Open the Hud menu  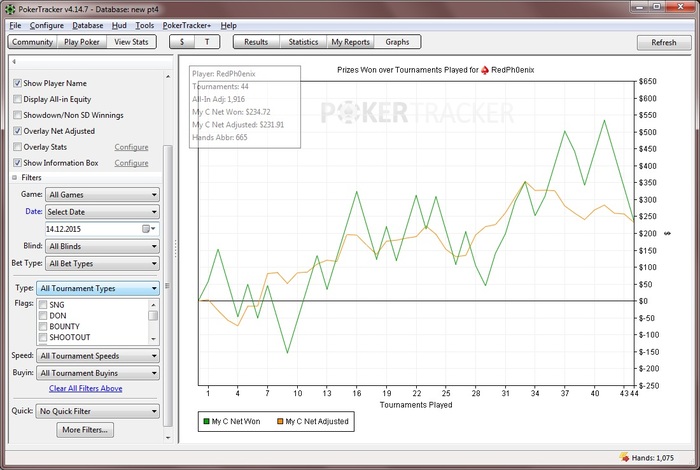click(x=119, y=25)
